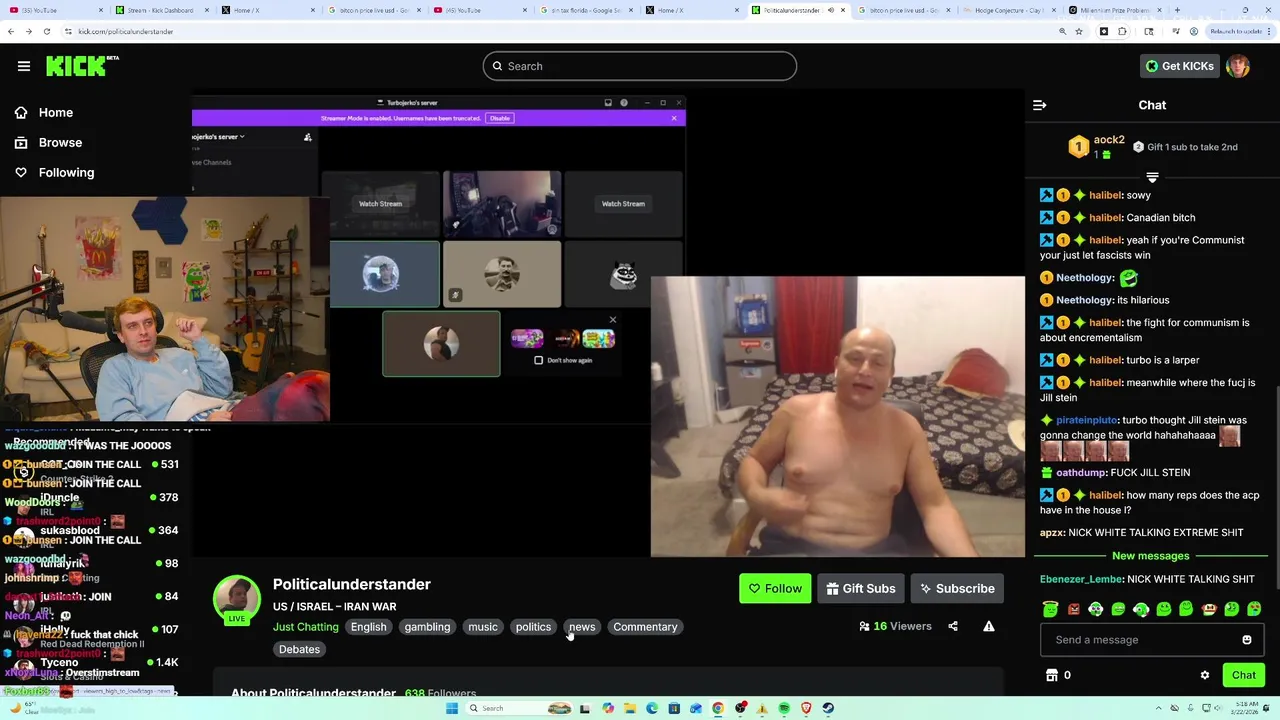
Task: Bookmark the page with the star icon
Action: click(x=1079, y=31)
